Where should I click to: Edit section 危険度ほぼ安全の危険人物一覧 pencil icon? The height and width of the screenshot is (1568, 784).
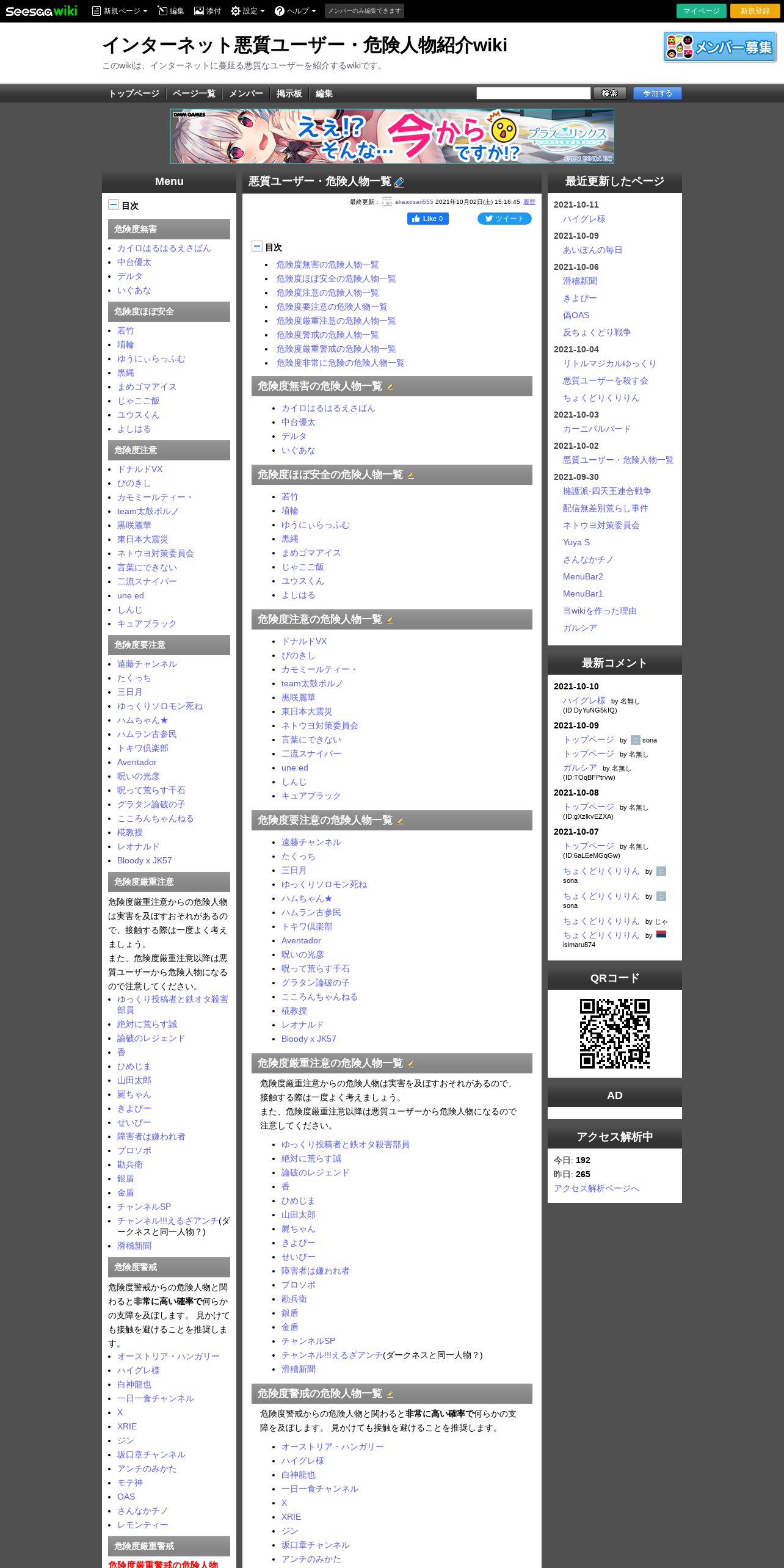[x=411, y=475]
